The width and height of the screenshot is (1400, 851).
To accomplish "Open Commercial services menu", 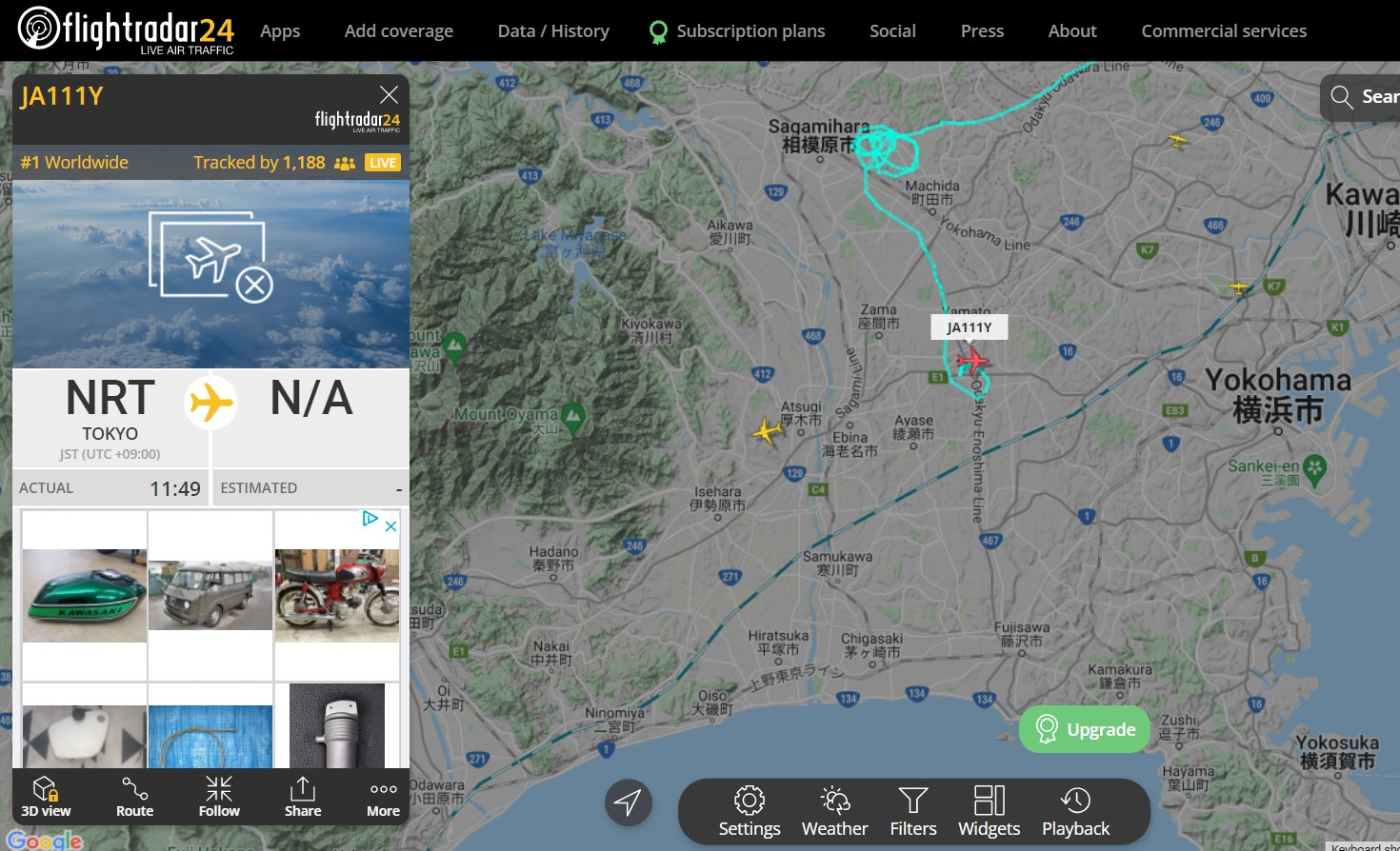I will [x=1224, y=30].
